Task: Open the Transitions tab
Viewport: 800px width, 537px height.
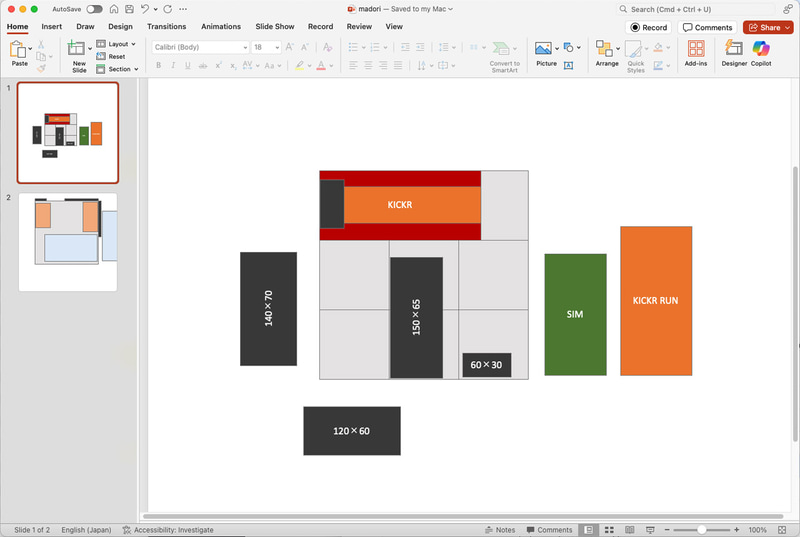Action: coord(166,27)
